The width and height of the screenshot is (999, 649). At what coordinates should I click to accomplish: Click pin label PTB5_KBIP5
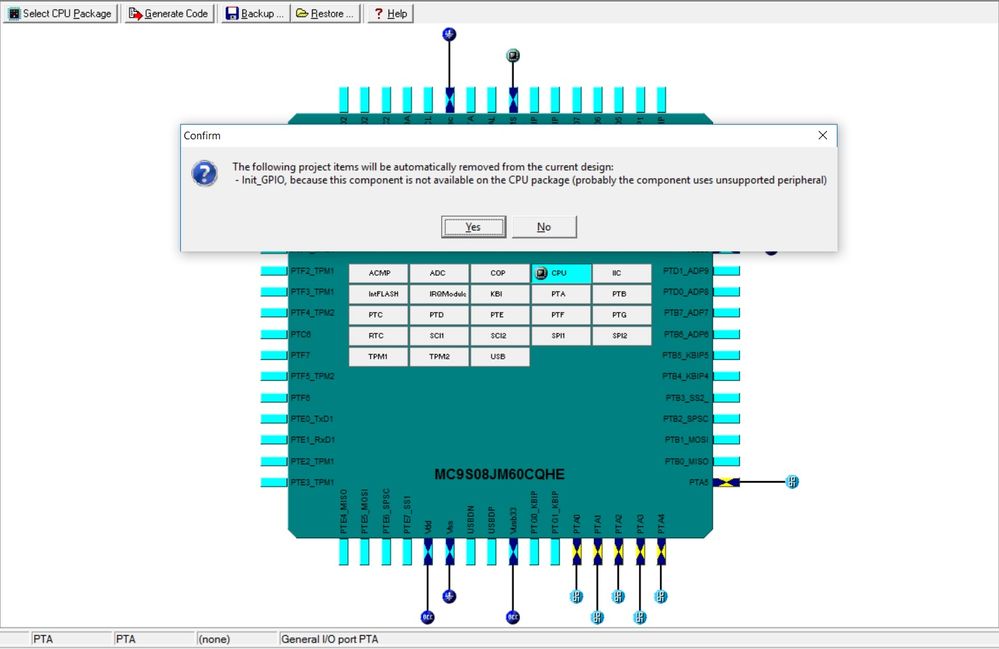coord(685,355)
